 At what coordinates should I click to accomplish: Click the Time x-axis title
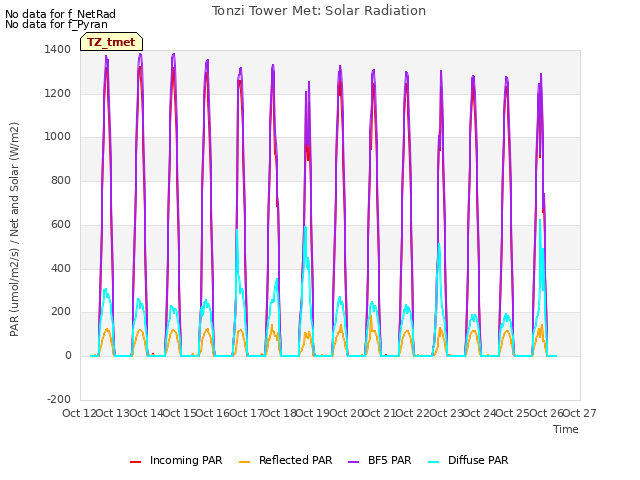[566, 429]
